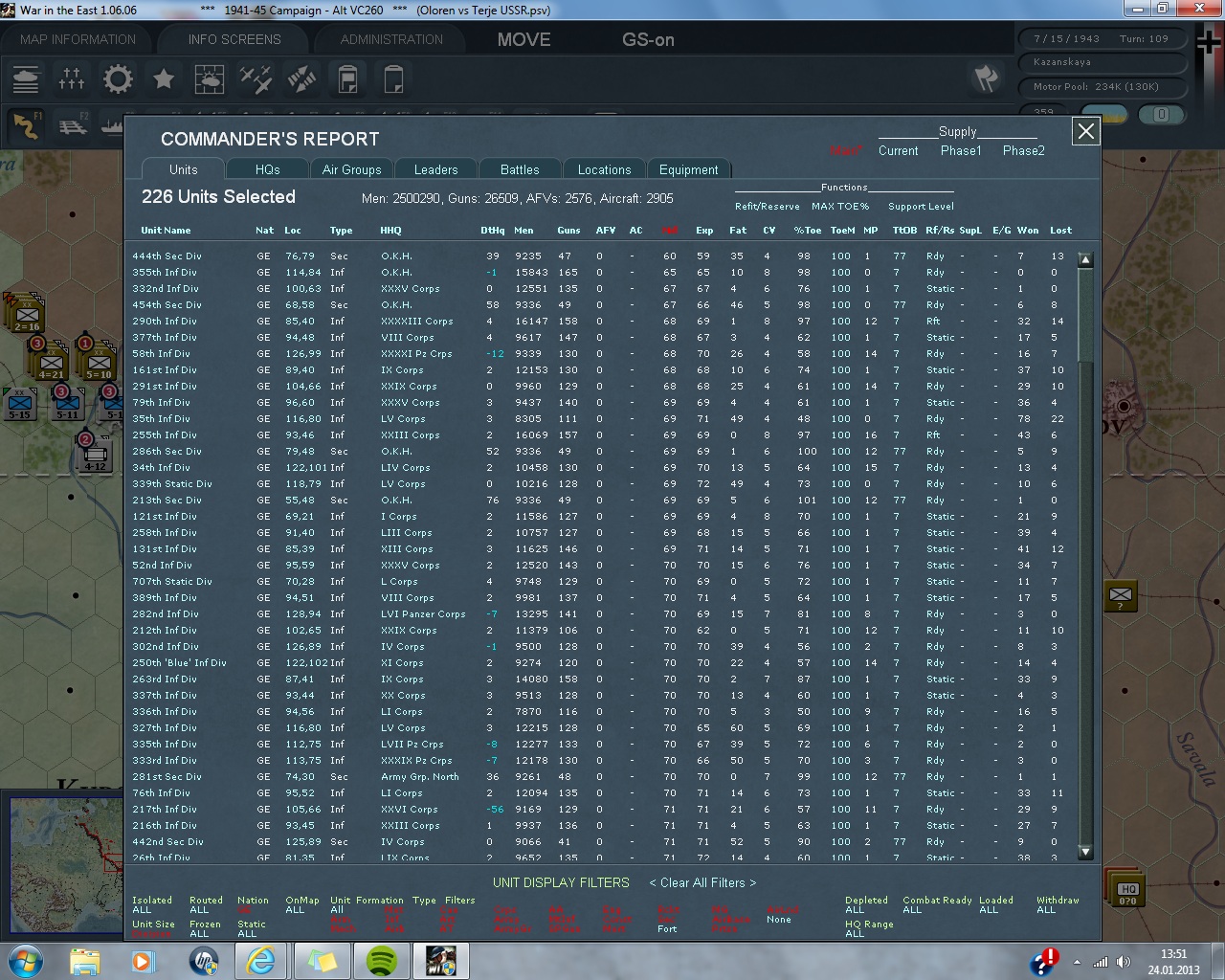Toggle the Static filter ALL value

(247, 933)
